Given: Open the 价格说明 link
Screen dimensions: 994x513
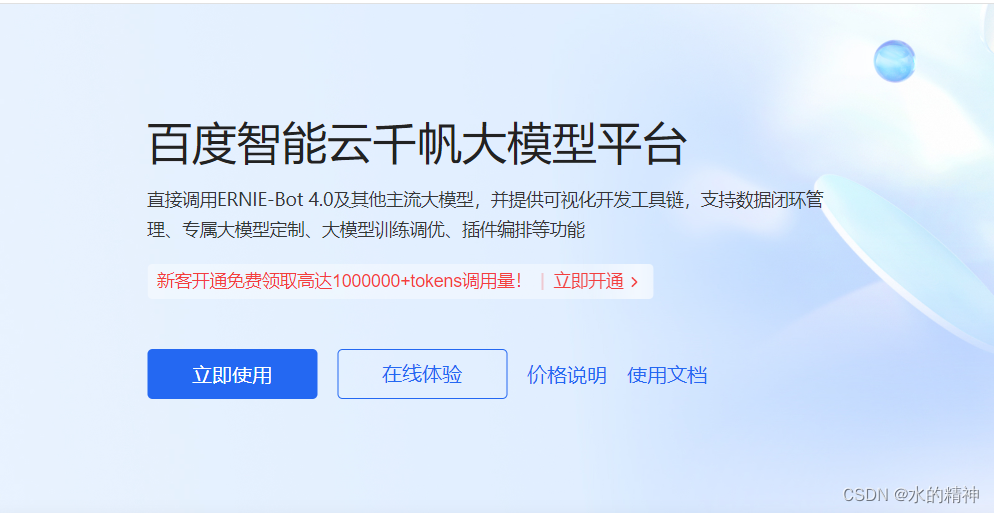Looking at the screenshot, I should tap(567, 375).
